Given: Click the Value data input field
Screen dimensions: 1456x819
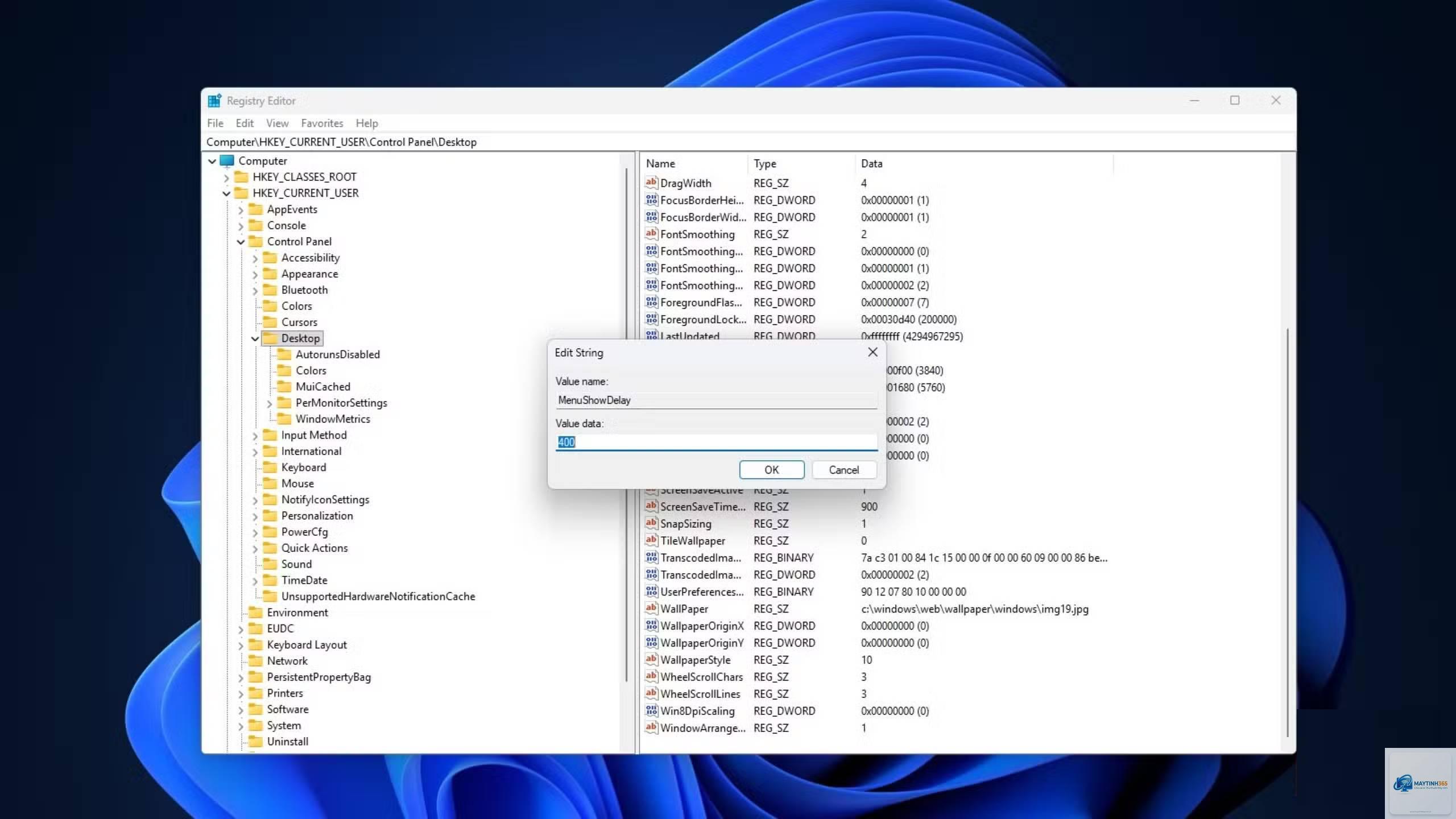Looking at the screenshot, I should pyautogui.click(x=716, y=442).
